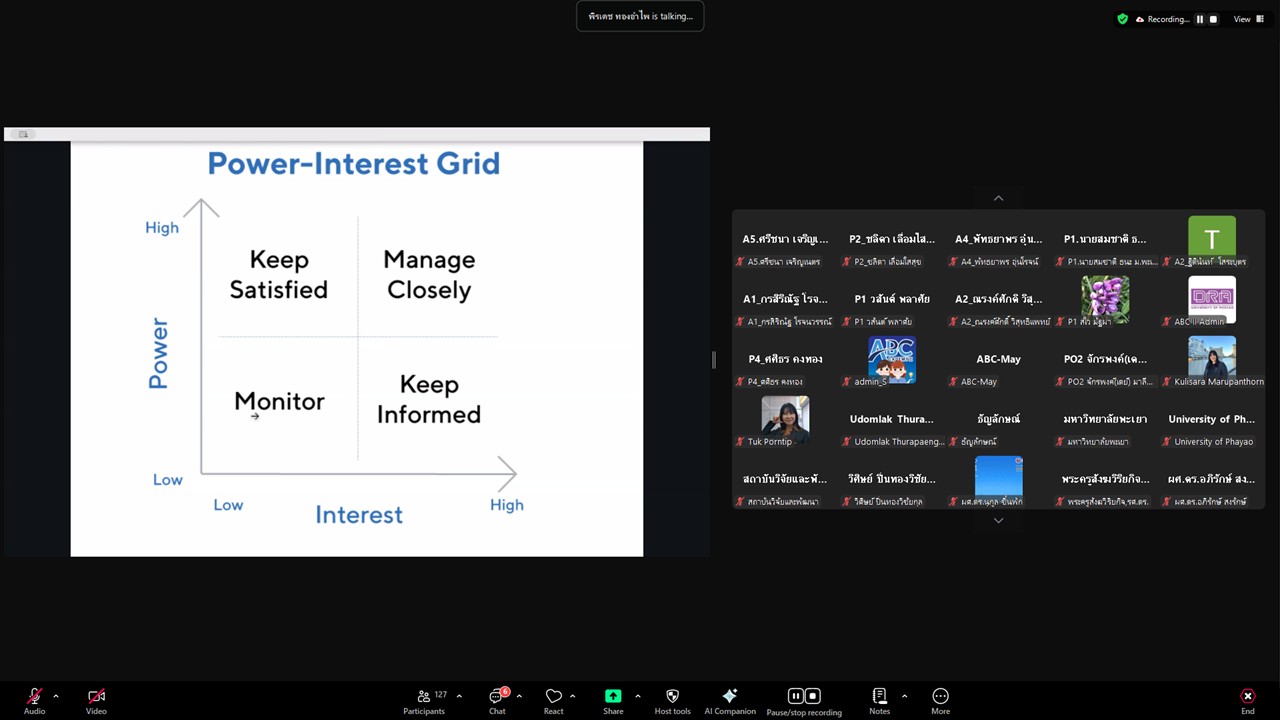Screen dimensions: 1280x720
Task: Click muted mic icon beside admin_S
Action: (847, 381)
